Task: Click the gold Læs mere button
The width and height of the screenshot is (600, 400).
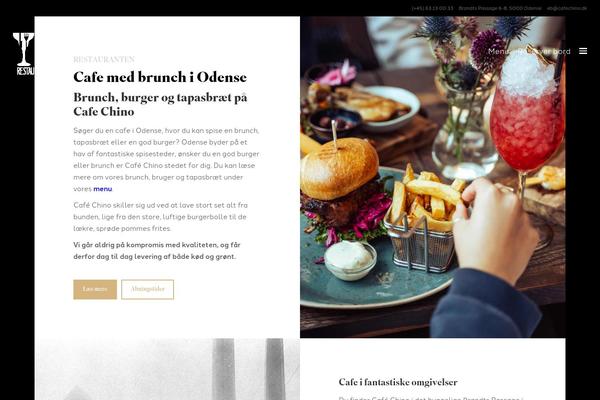Action: click(x=95, y=289)
